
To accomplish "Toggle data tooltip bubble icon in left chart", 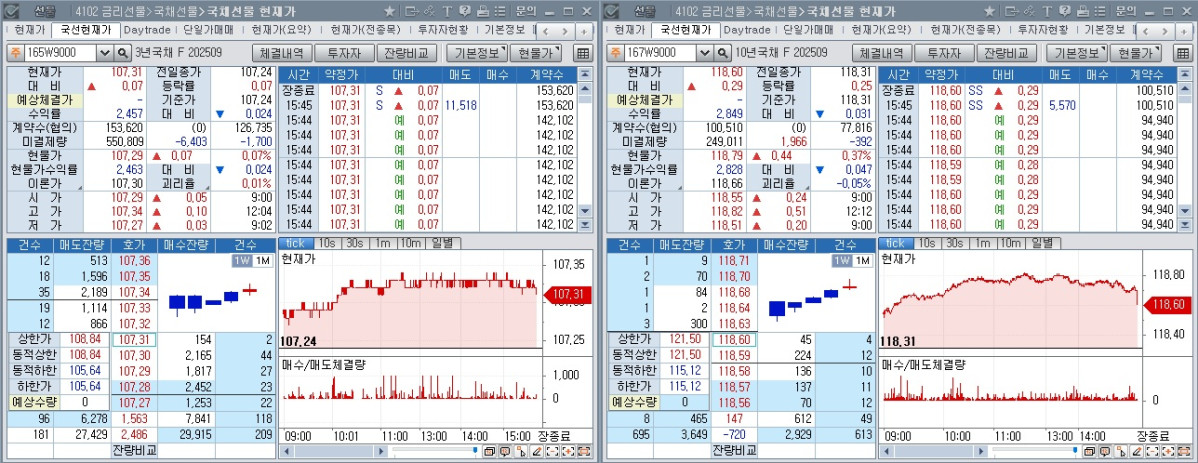I will pos(505,452).
